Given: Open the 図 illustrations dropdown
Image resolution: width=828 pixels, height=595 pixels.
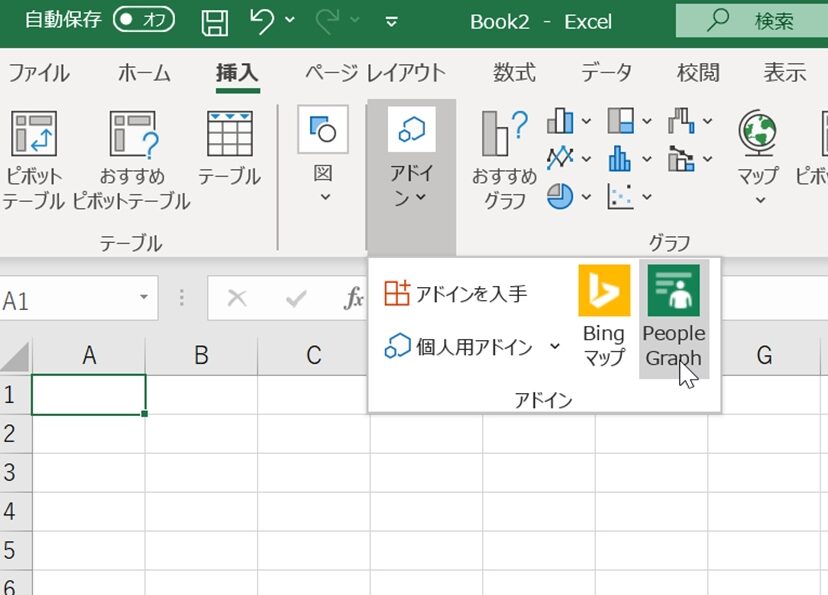Looking at the screenshot, I should (323, 154).
